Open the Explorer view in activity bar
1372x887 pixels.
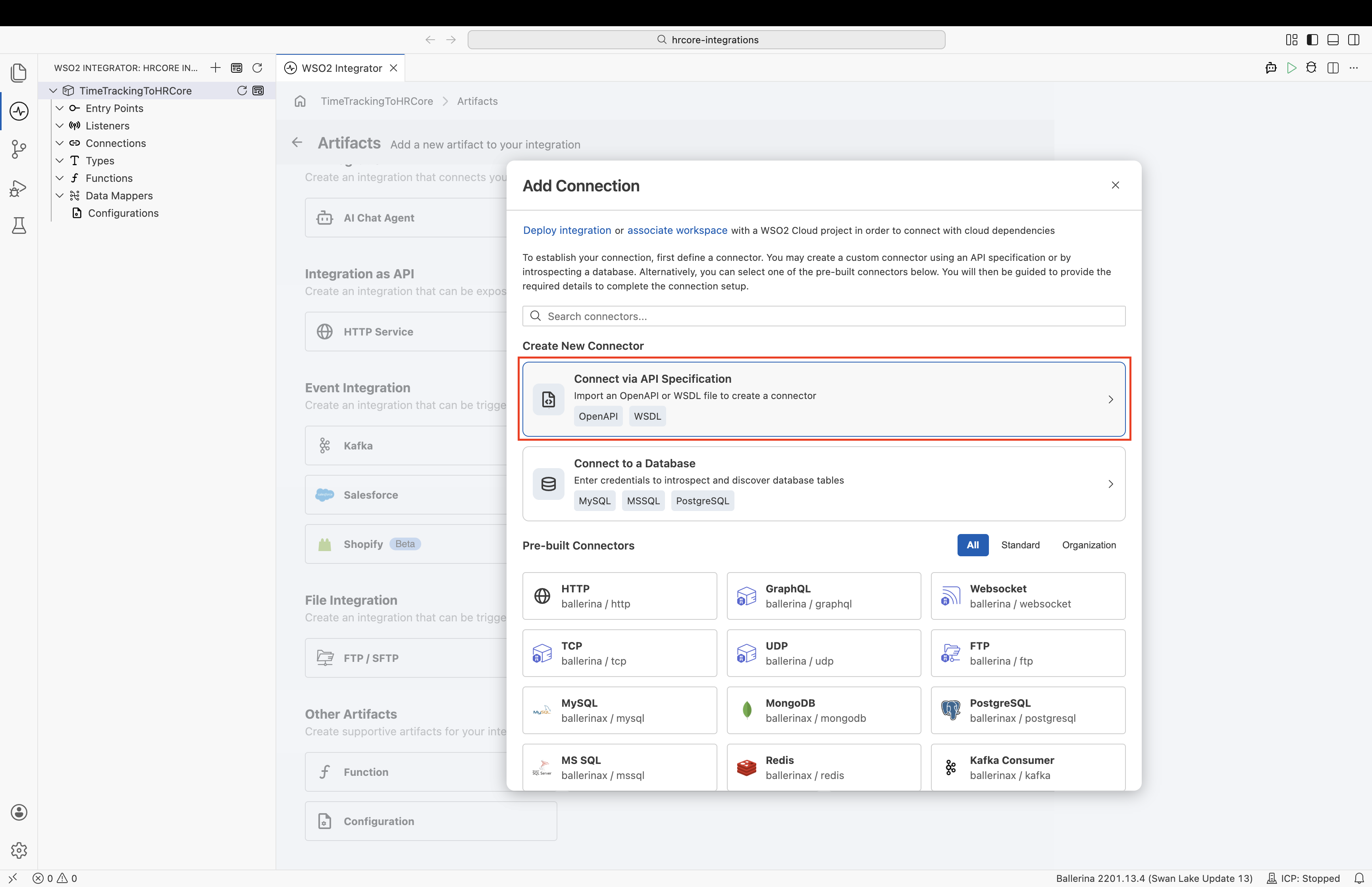coord(19,73)
